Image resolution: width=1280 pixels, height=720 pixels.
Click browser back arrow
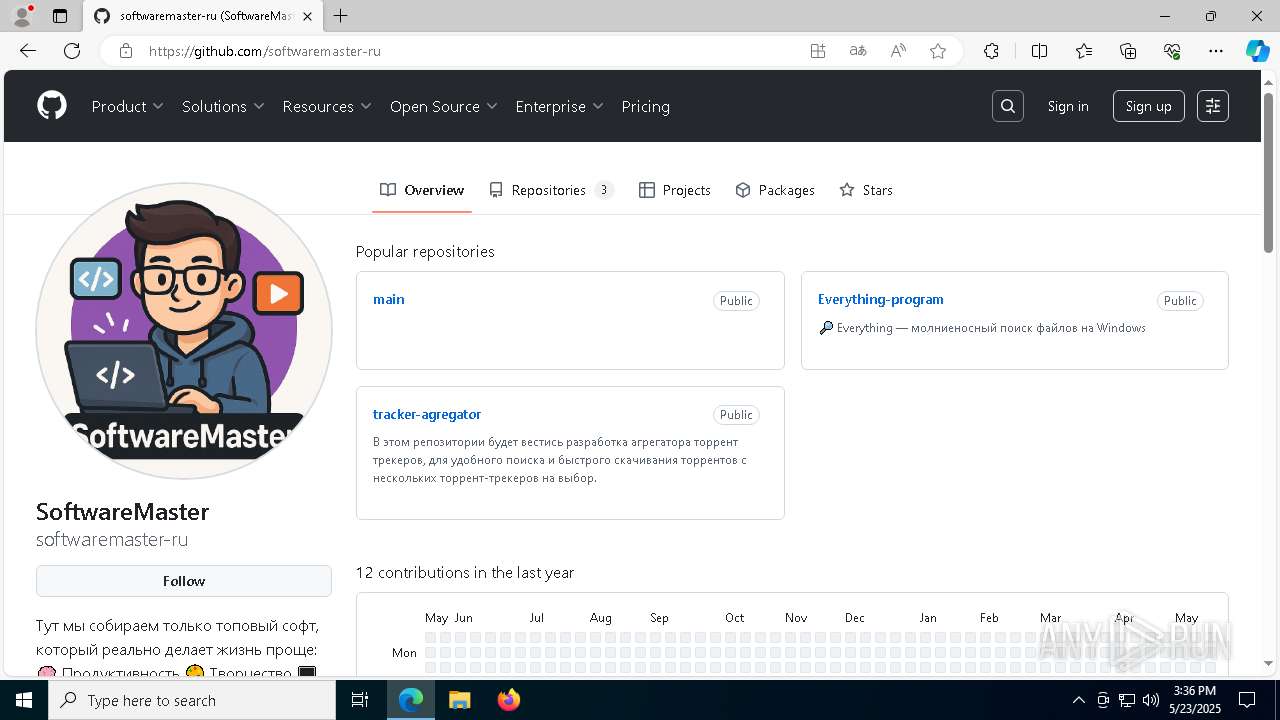coord(28,51)
